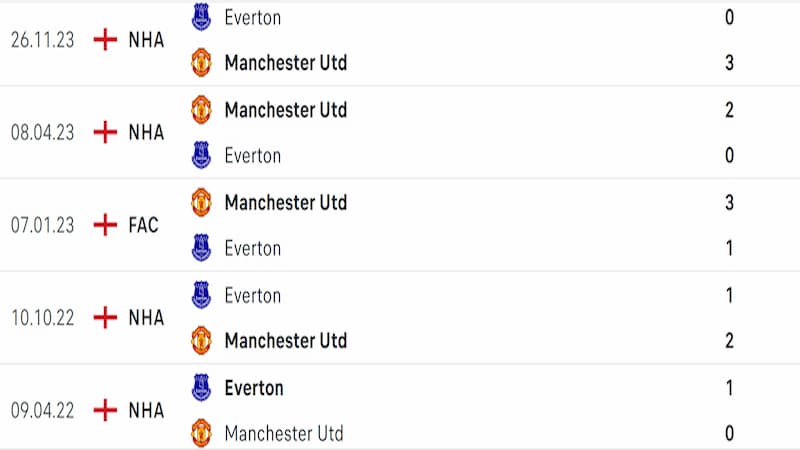Select NHA label on 10.10.22 row
The height and width of the screenshot is (450, 800).
[146, 317]
